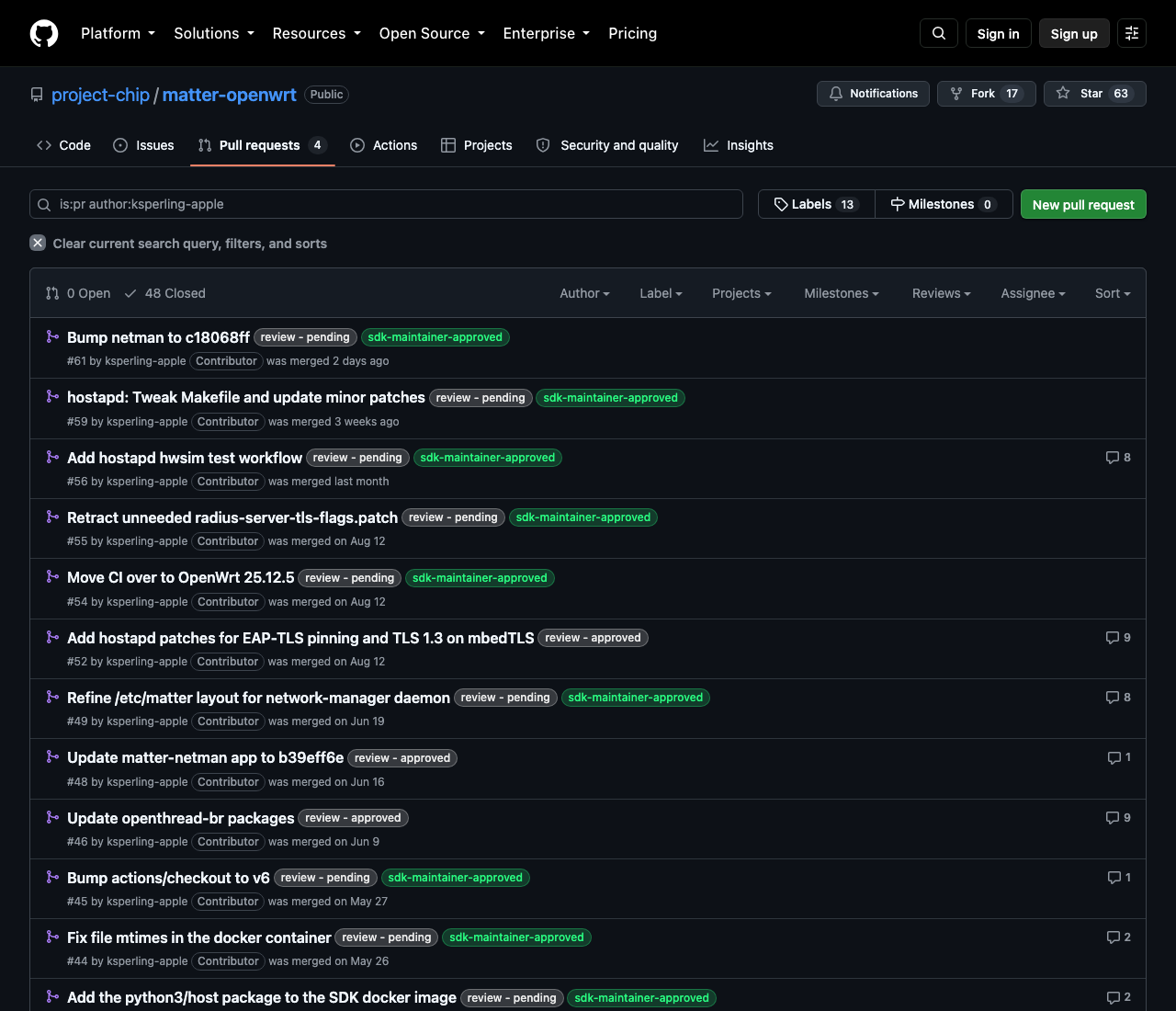1176x1011 pixels.
Task: Open the Assignee filter dropdown
Action: [x=1034, y=293]
